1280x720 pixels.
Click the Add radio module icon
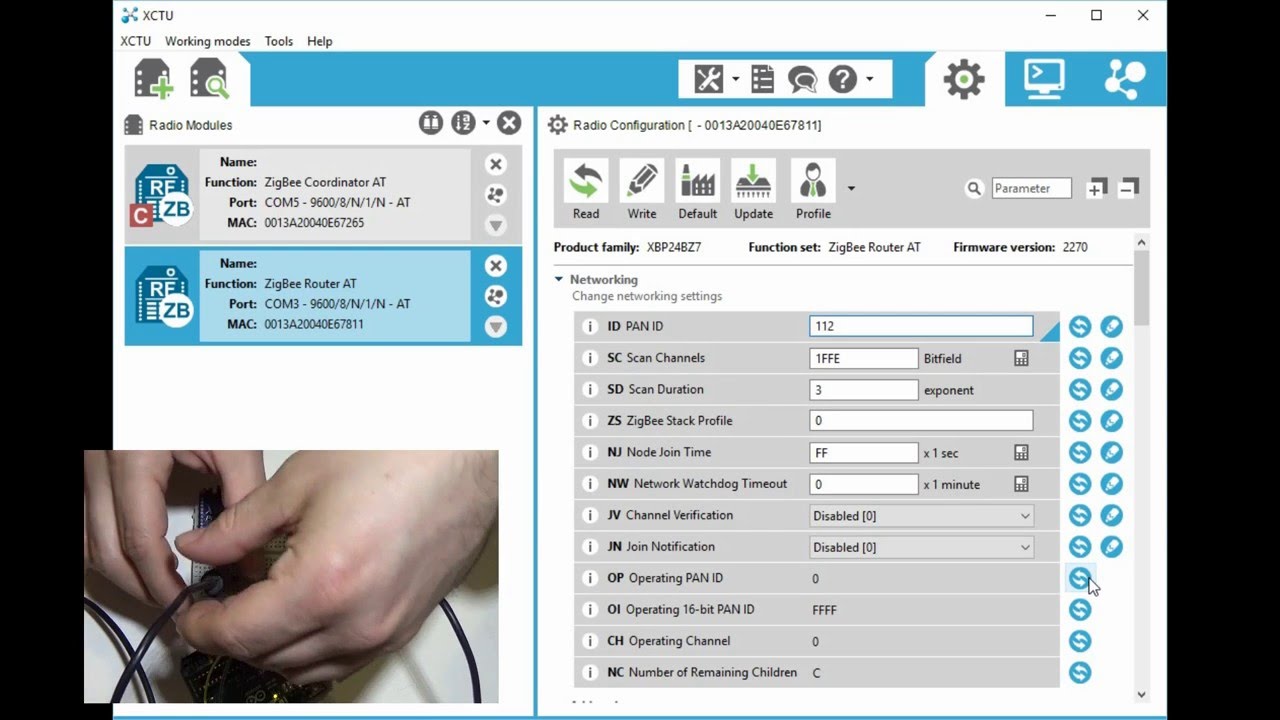tap(153, 79)
